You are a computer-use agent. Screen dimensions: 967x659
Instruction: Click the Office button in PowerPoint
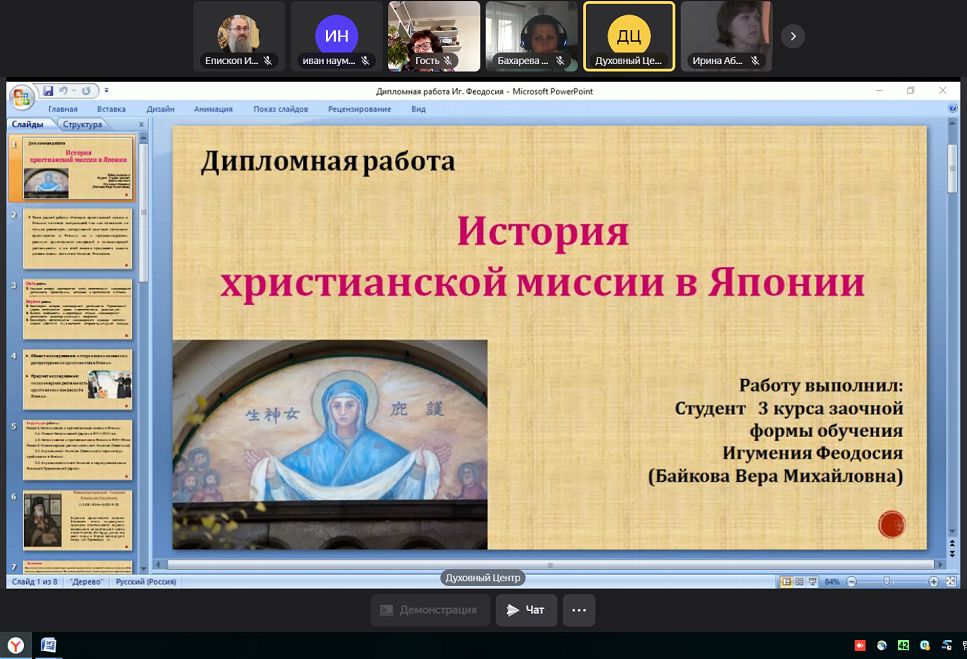(21, 97)
